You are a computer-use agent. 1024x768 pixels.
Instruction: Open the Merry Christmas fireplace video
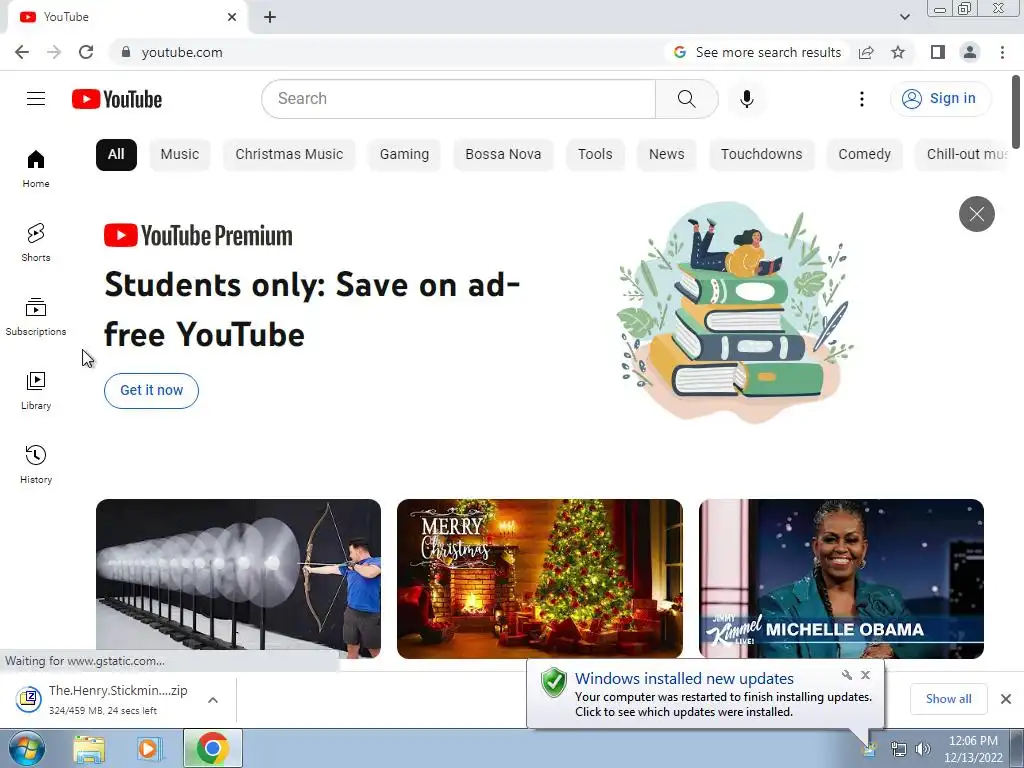coord(540,579)
